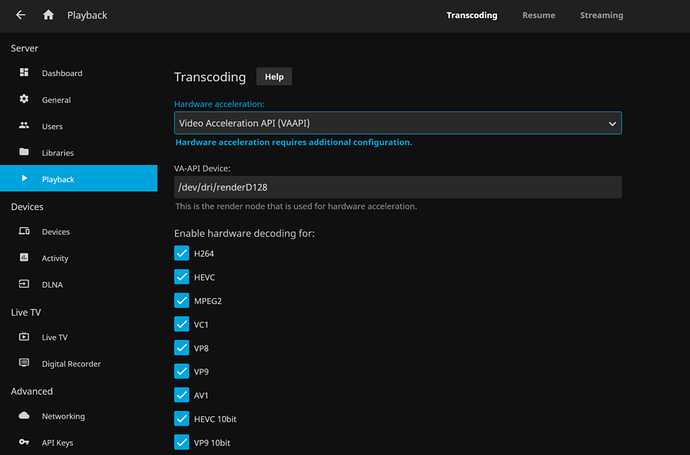The image size is (690, 455).
Task: Open the Activity sidebar link
Action: tap(55, 258)
